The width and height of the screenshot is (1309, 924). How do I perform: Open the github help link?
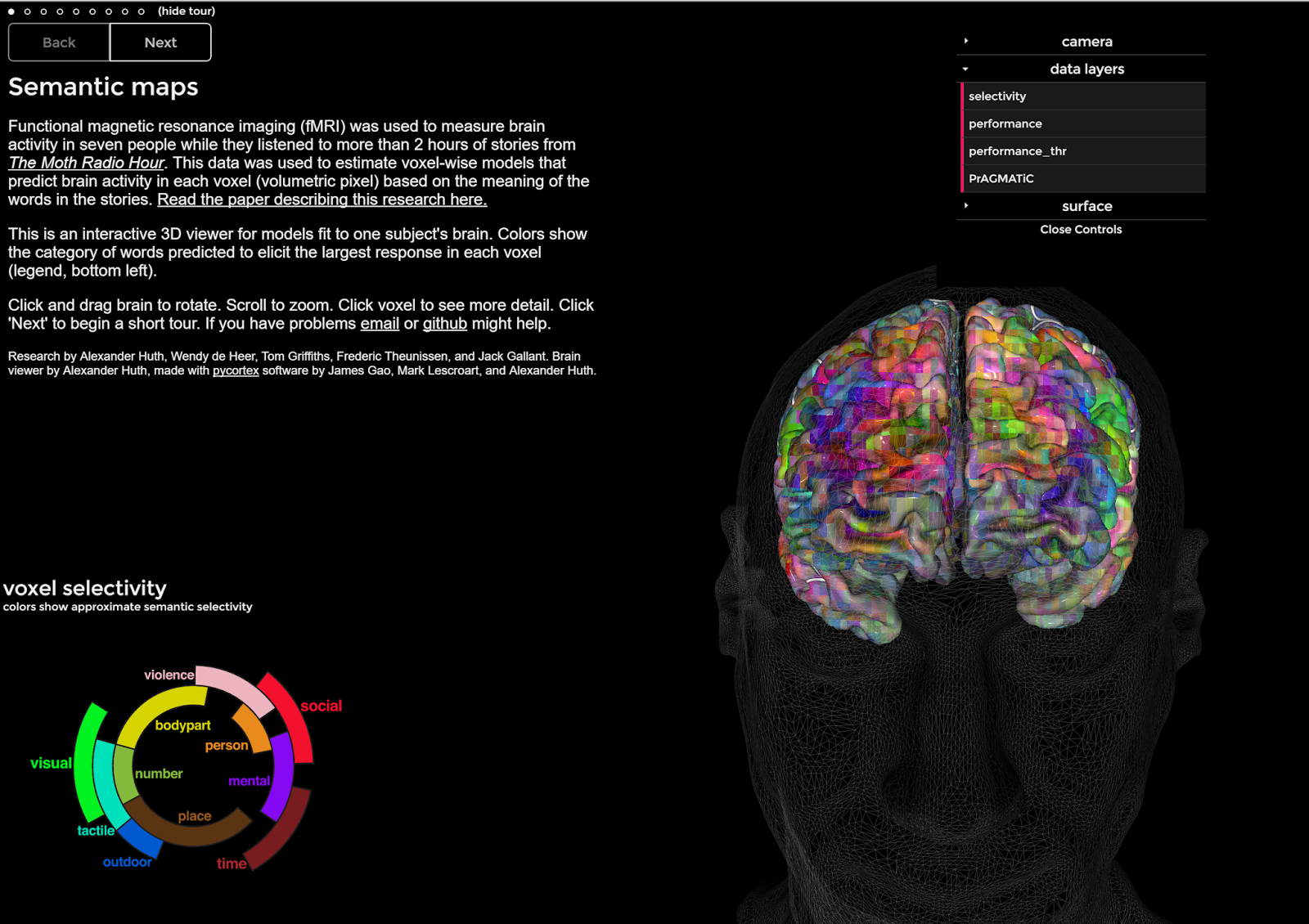444,324
